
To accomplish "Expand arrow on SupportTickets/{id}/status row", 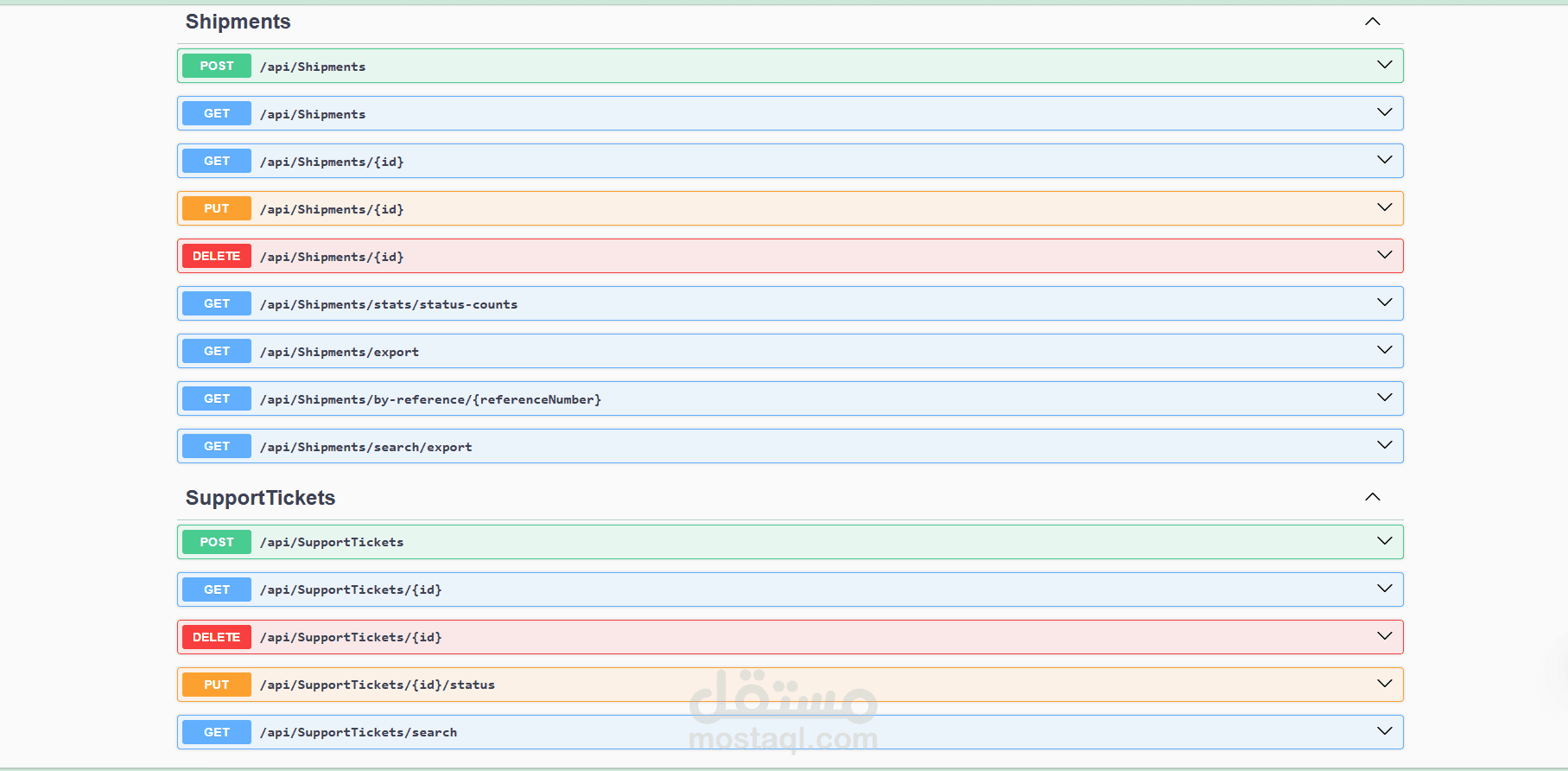I will point(1384,684).
